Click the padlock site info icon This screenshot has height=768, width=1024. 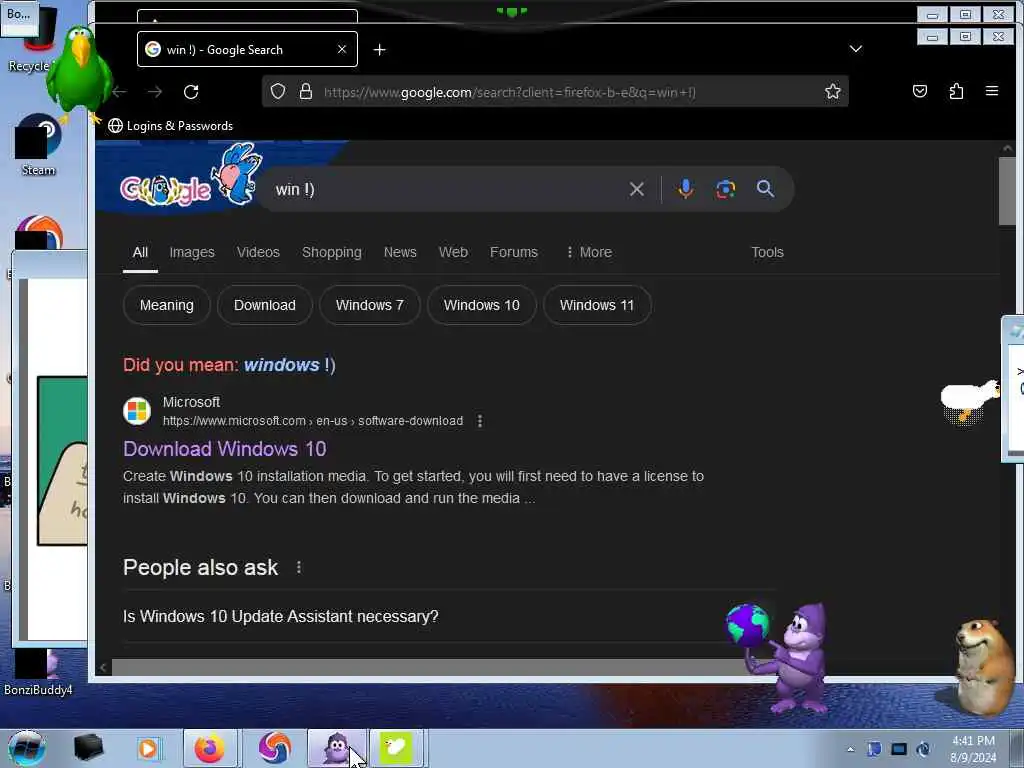306,91
